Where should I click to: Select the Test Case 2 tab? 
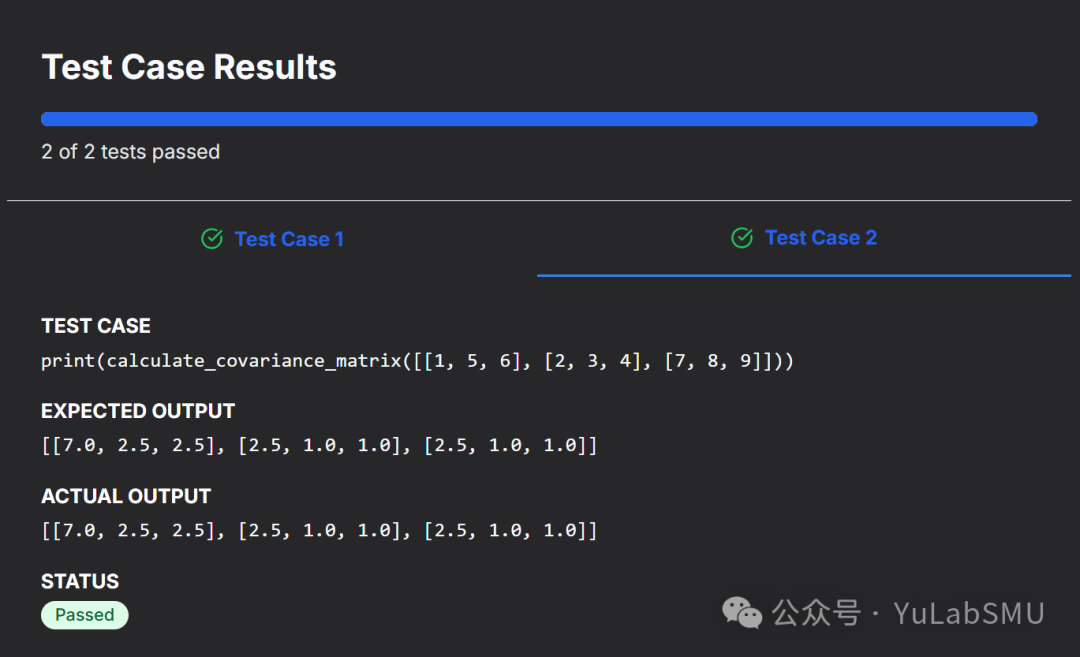[x=820, y=237]
